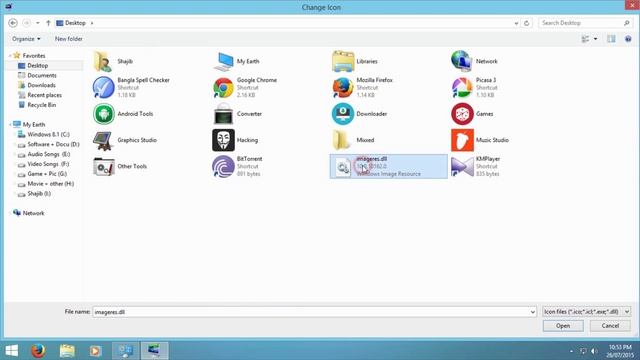Open Game + Pic (G:) drive
This screenshot has width=640, height=360.
pyautogui.click(x=47, y=174)
